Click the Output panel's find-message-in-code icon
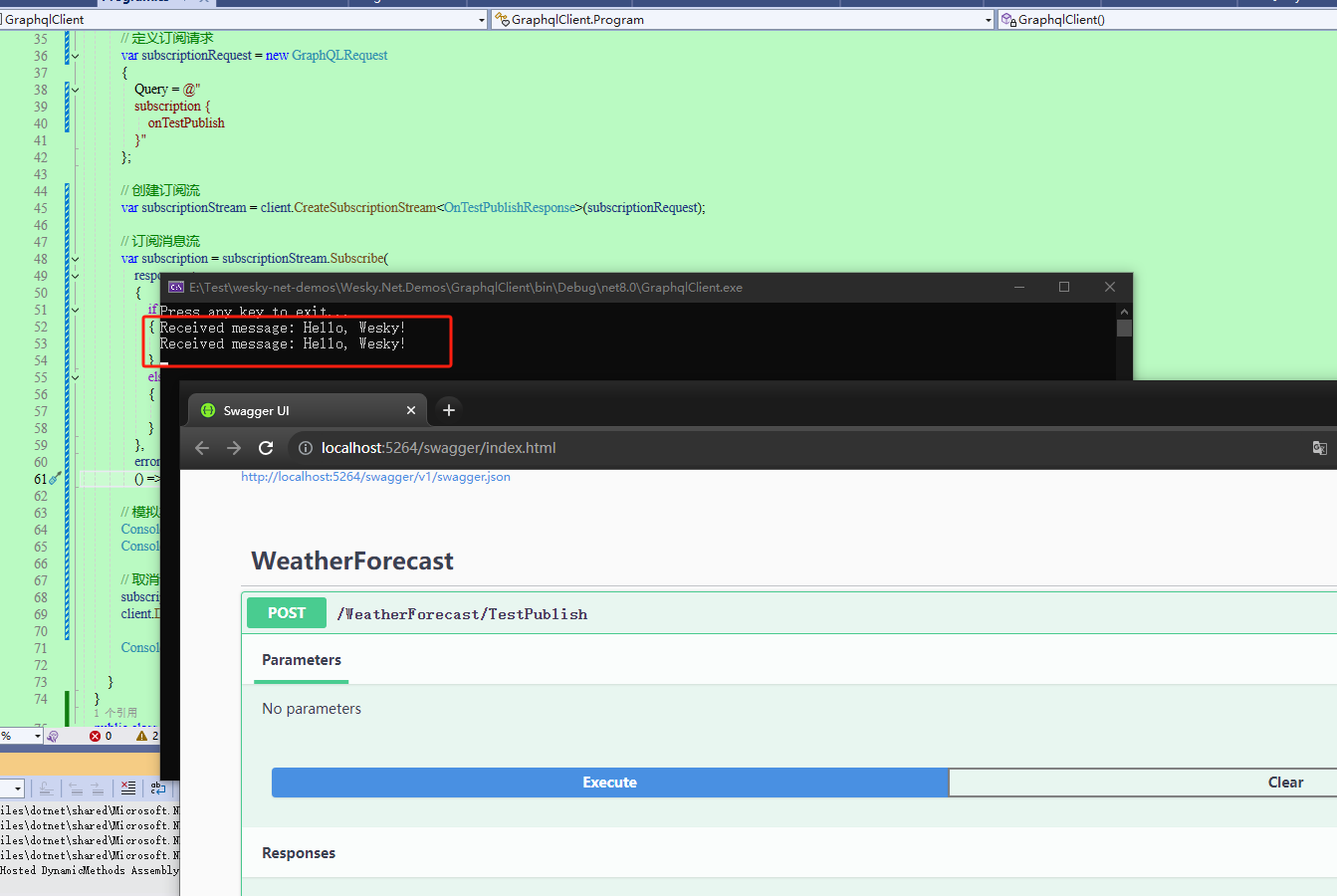The height and width of the screenshot is (896, 1337). coord(46,788)
